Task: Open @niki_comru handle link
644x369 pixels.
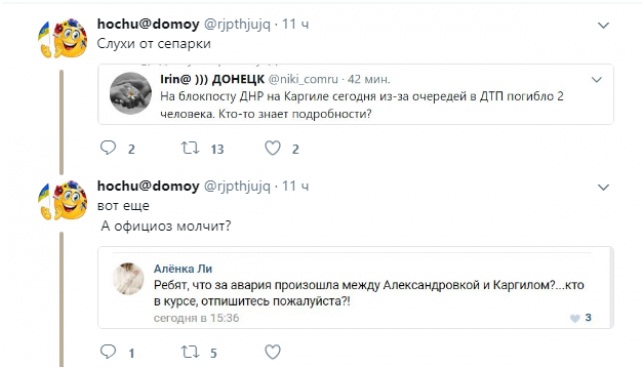Action: [x=303, y=79]
